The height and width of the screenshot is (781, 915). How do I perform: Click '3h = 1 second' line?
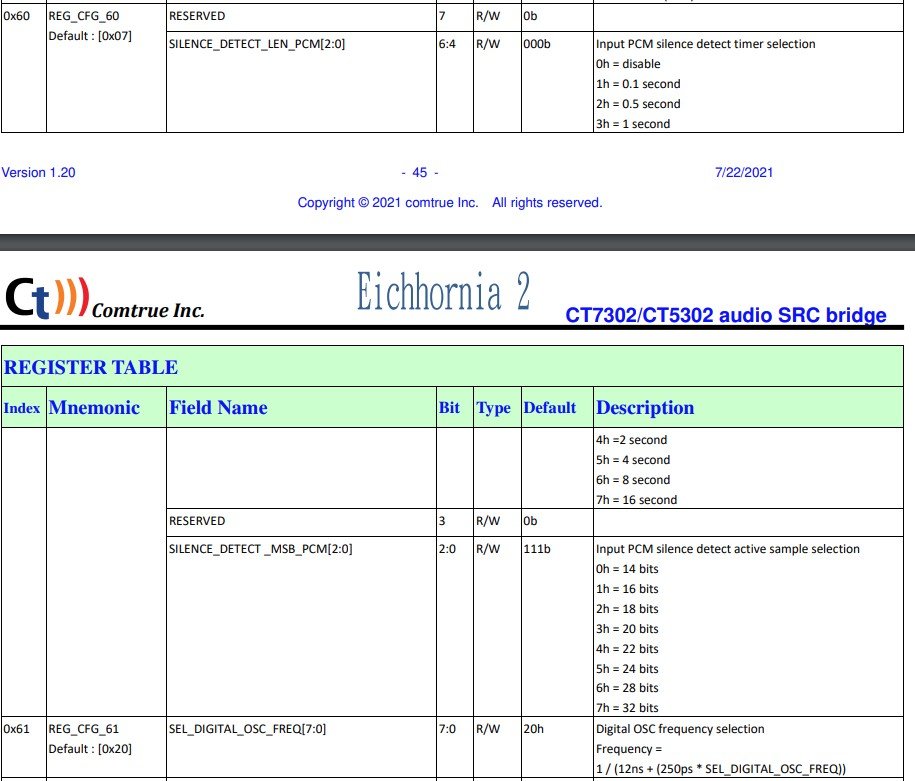coord(633,124)
